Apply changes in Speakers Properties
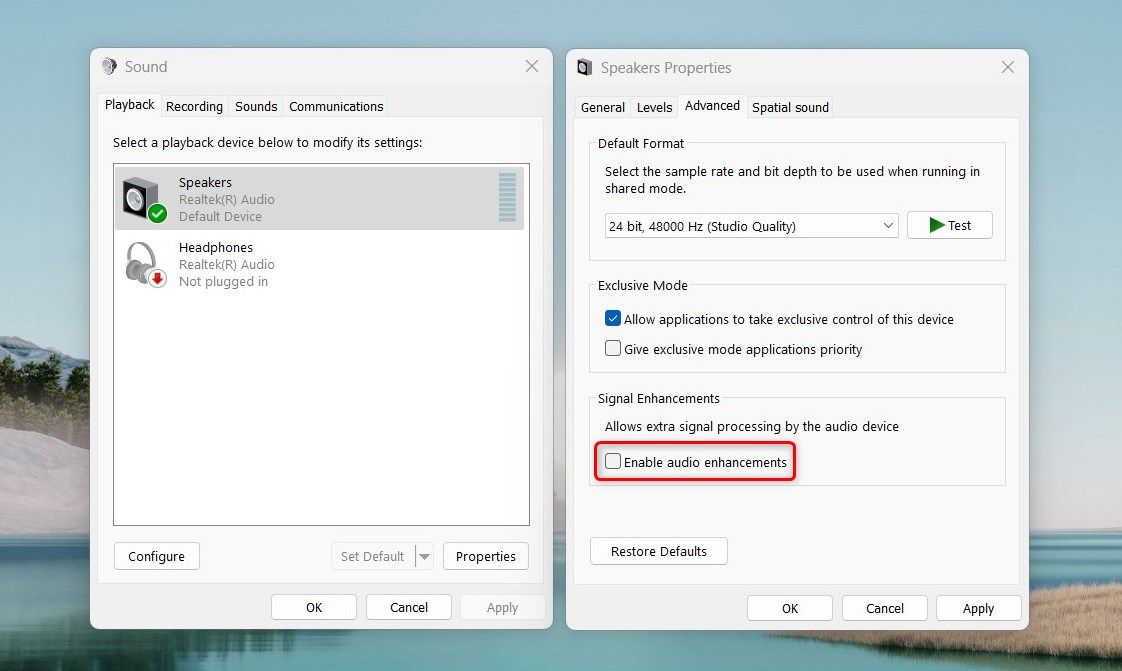The image size is (1122, 671). pos(978,607)
